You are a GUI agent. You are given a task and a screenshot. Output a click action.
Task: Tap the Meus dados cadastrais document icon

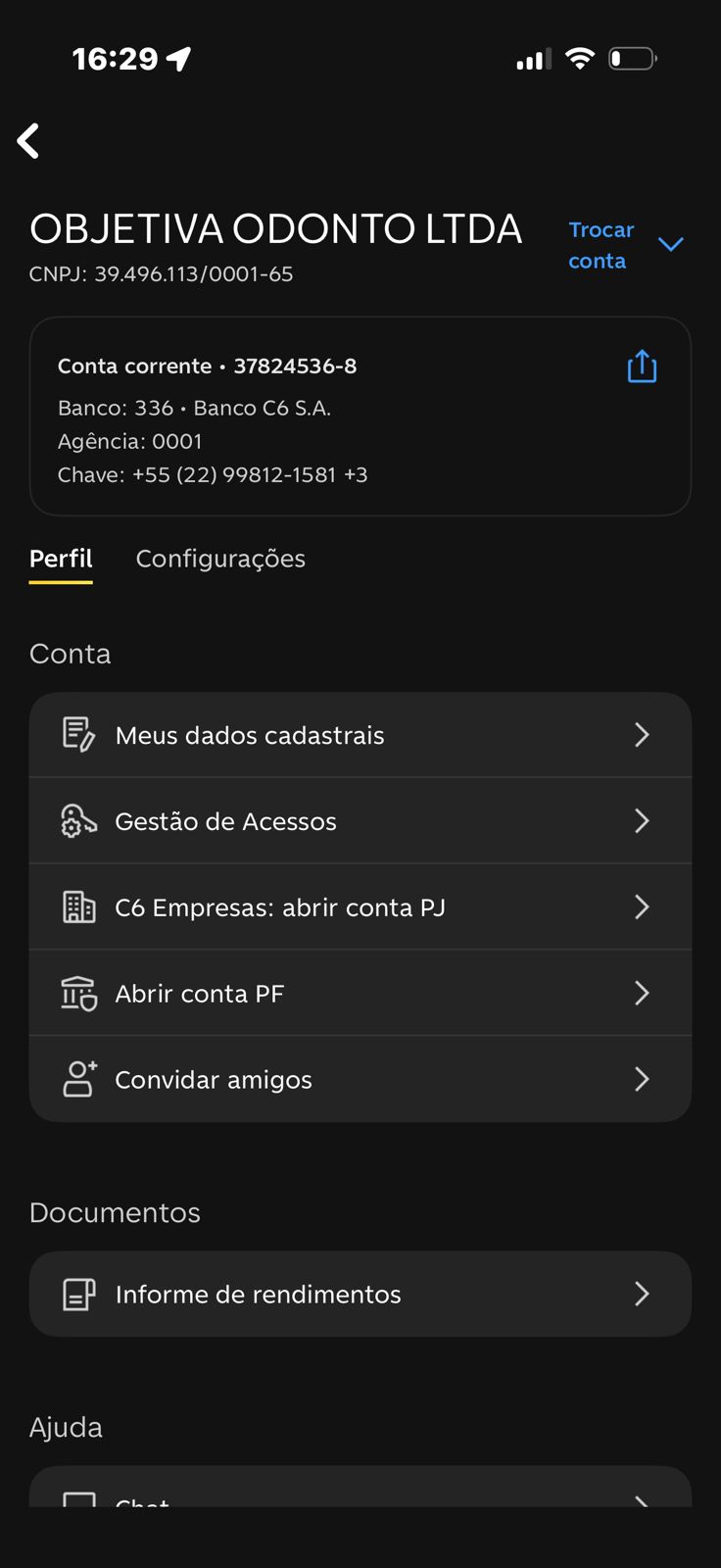pyautogui.click(x=78, y=735)
